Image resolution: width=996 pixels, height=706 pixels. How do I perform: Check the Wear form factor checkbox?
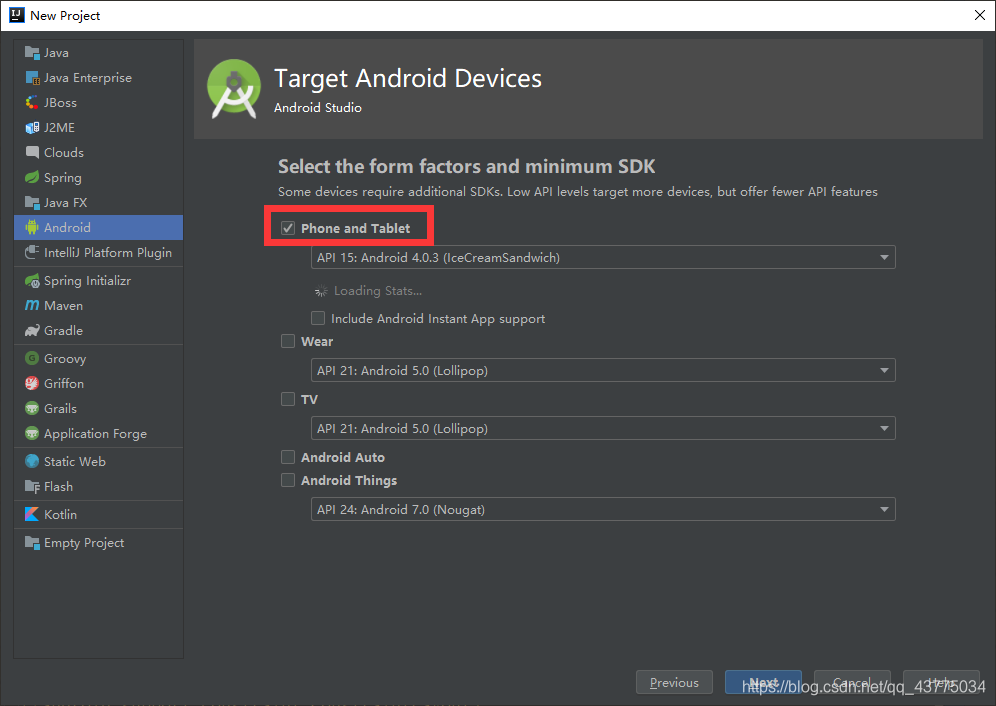tap(288, 341)
